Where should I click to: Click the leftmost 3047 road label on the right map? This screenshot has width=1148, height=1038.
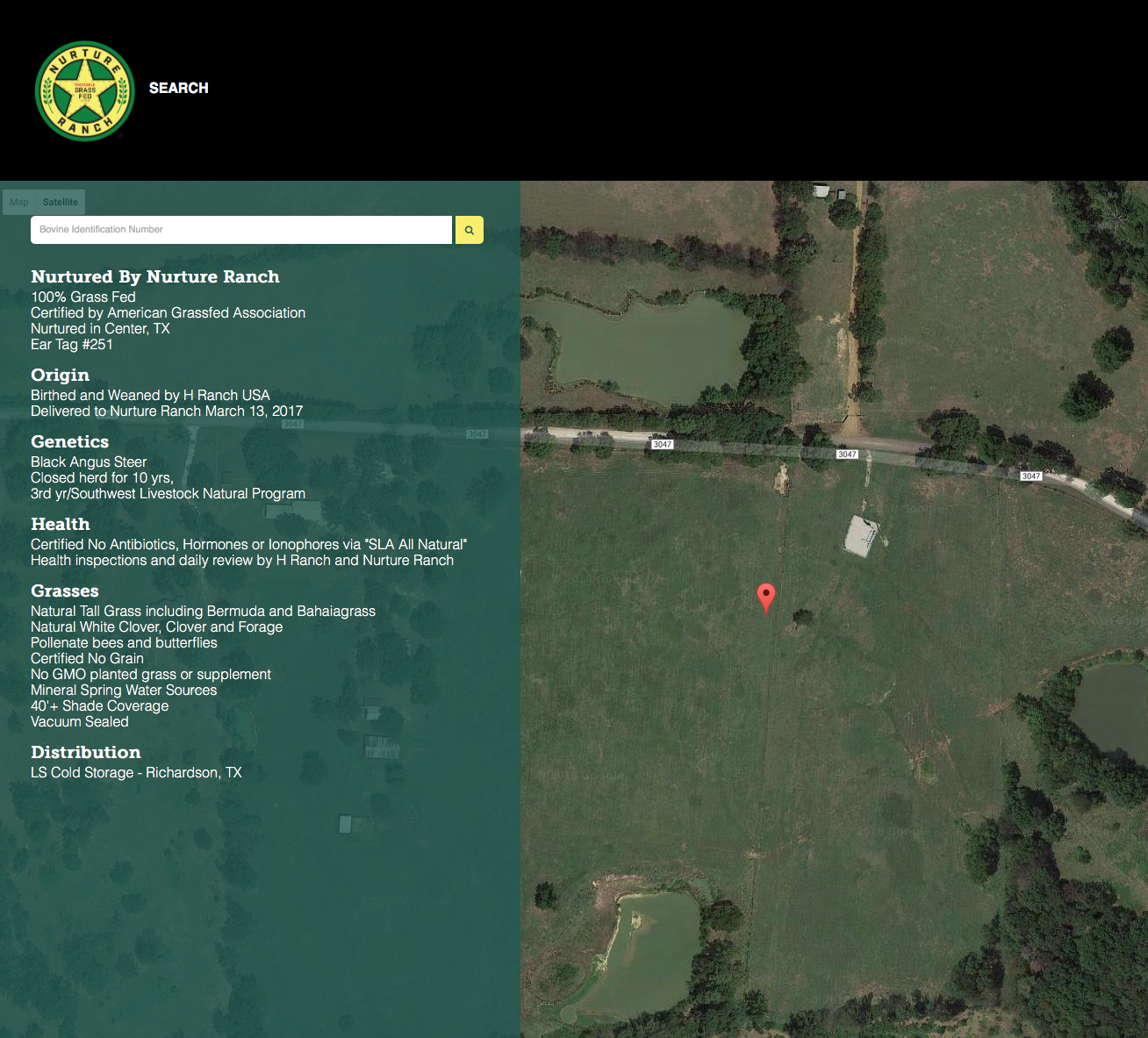[663, 445]
